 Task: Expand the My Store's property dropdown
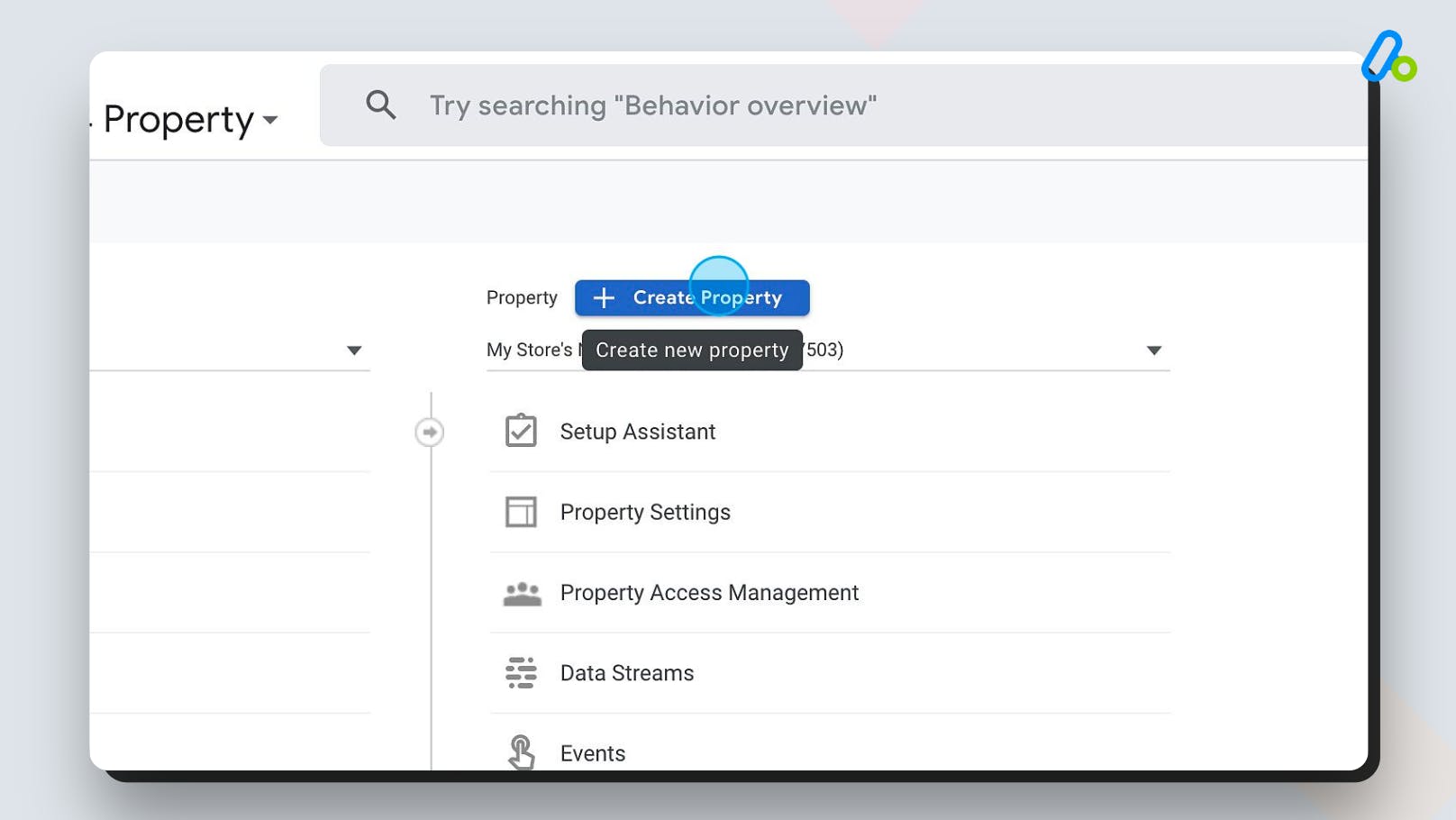click(x=1153, y=351)
